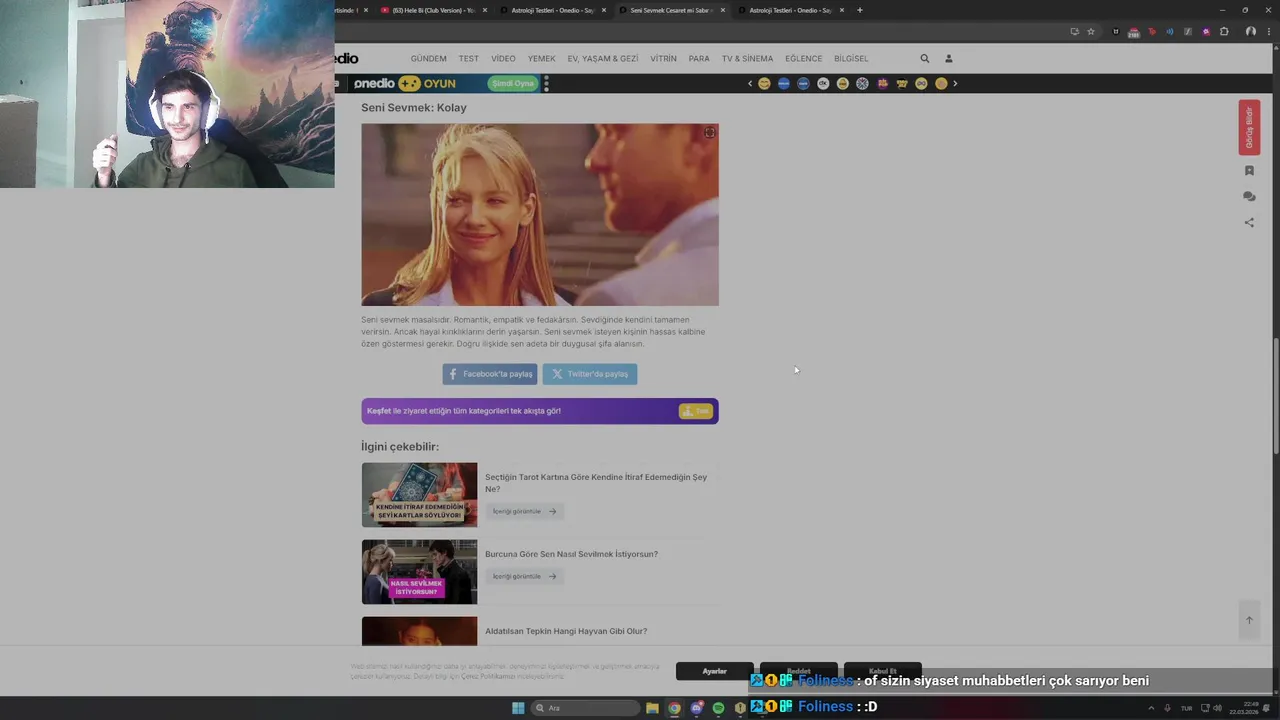1280x720 pixels.
Task: Click expand icon on result image corner
Action: (x=709, y=133)
